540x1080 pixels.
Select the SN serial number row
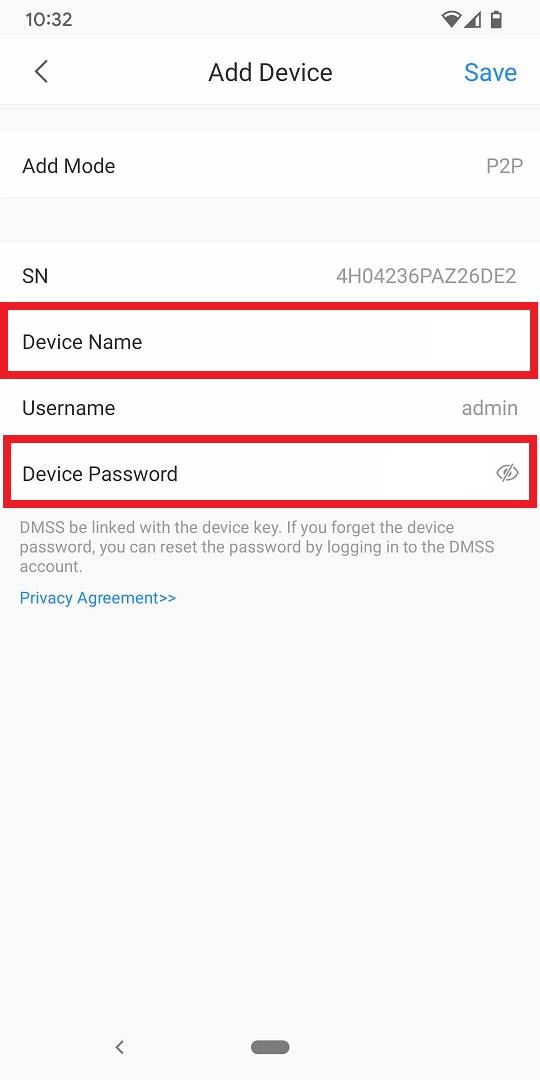pyautogui.click(x=270, y=276)
